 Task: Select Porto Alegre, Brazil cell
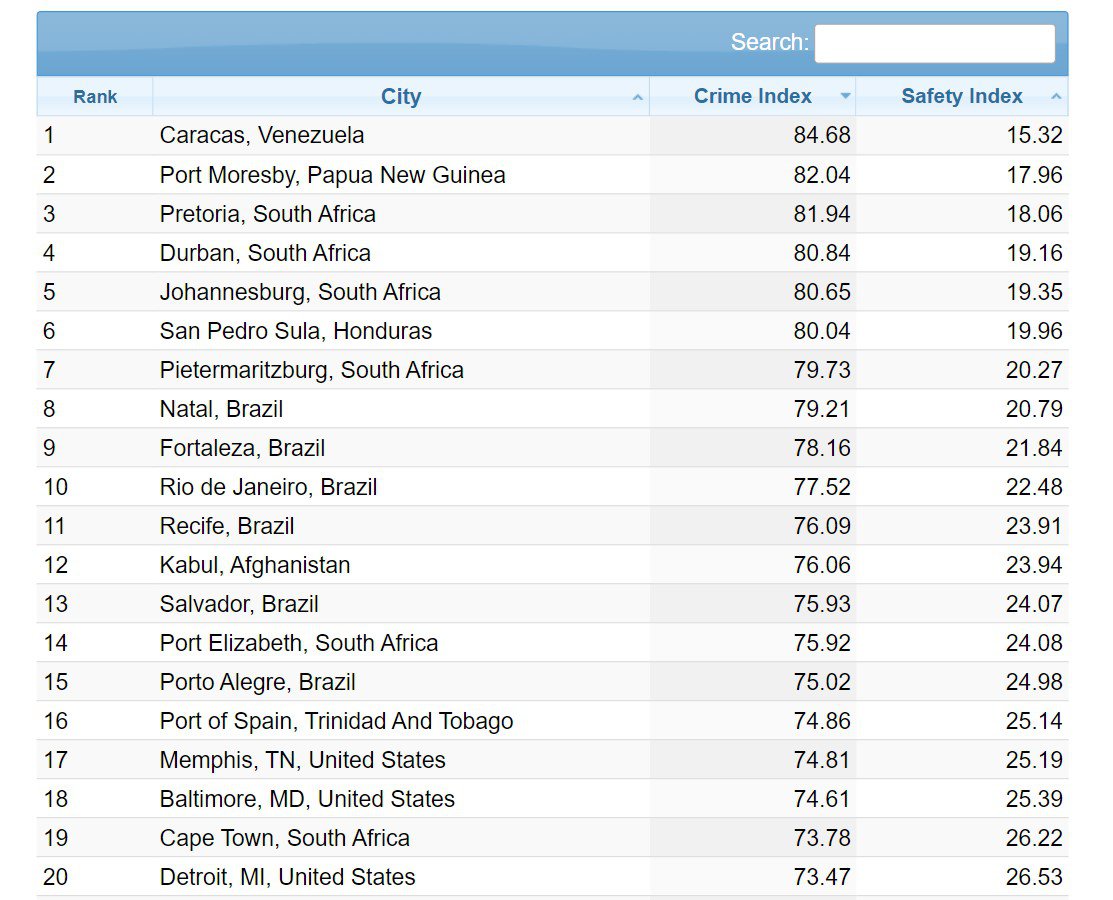401,682
